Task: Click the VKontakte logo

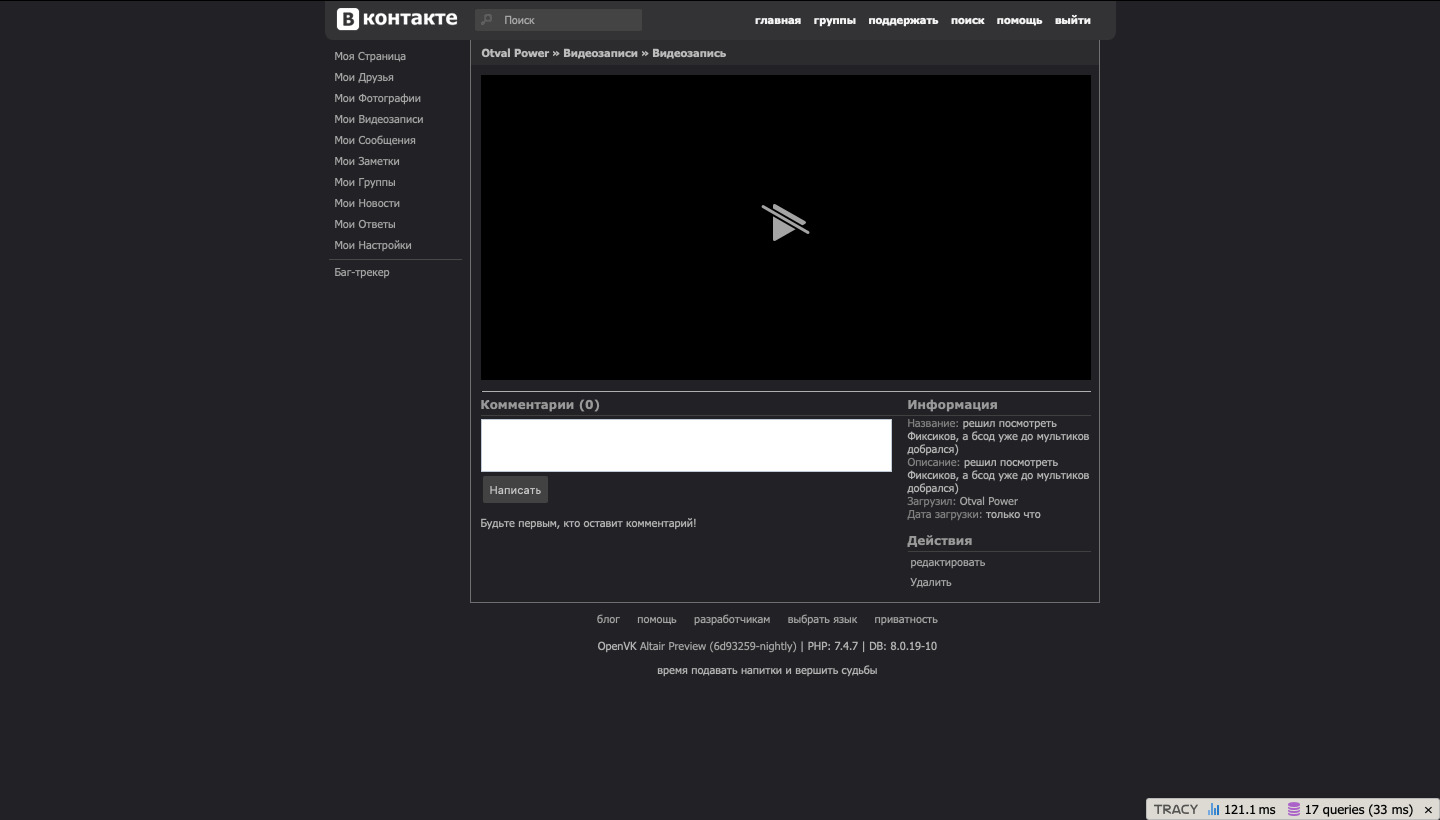Action: [x=397, y=19]
